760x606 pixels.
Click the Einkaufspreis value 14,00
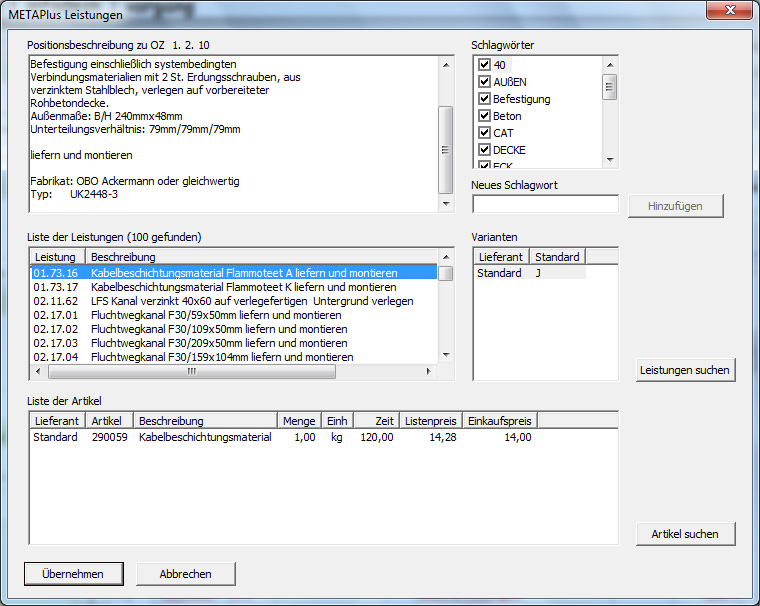pos(518,437)
